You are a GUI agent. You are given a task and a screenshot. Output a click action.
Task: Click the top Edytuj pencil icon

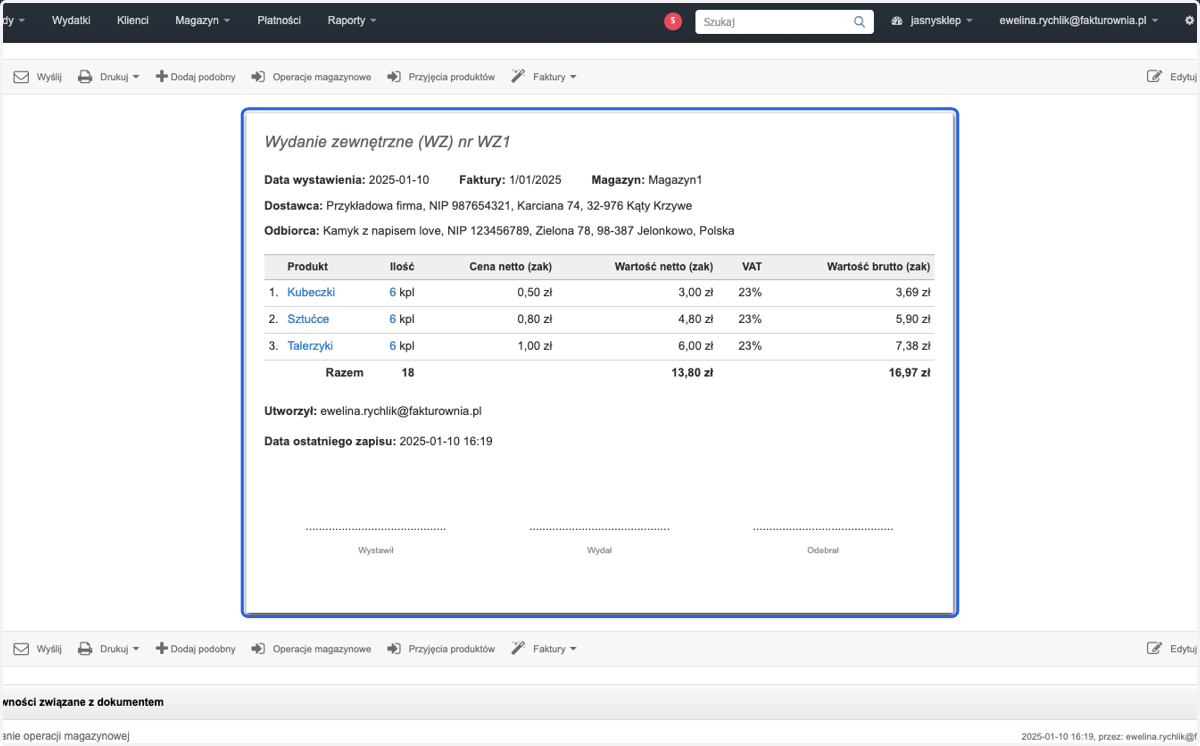pyautogui.click(x=1155, y=77)
